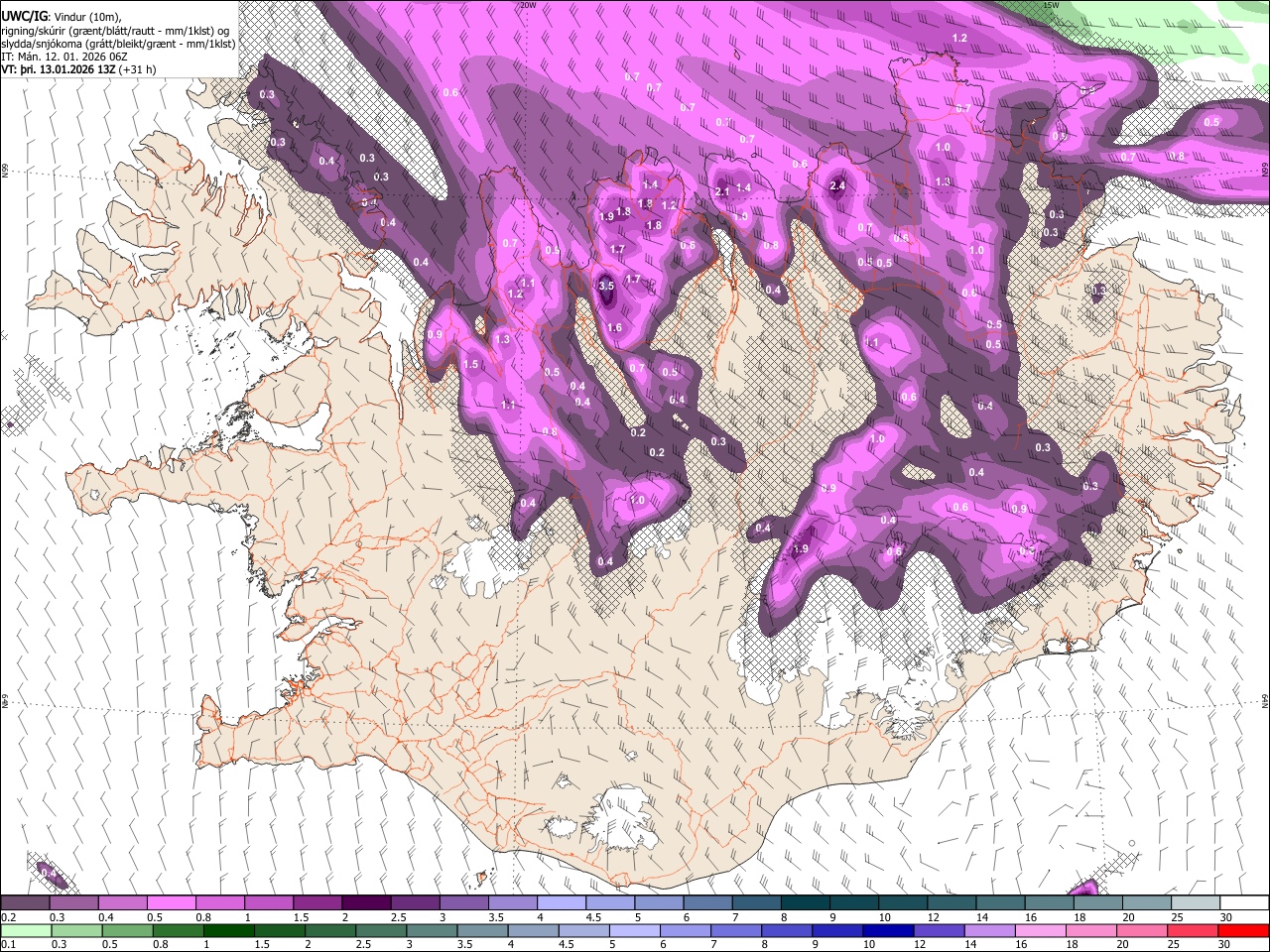
Task: Click the 2.1 precipitation value on the map
Action: click(722, 191)
